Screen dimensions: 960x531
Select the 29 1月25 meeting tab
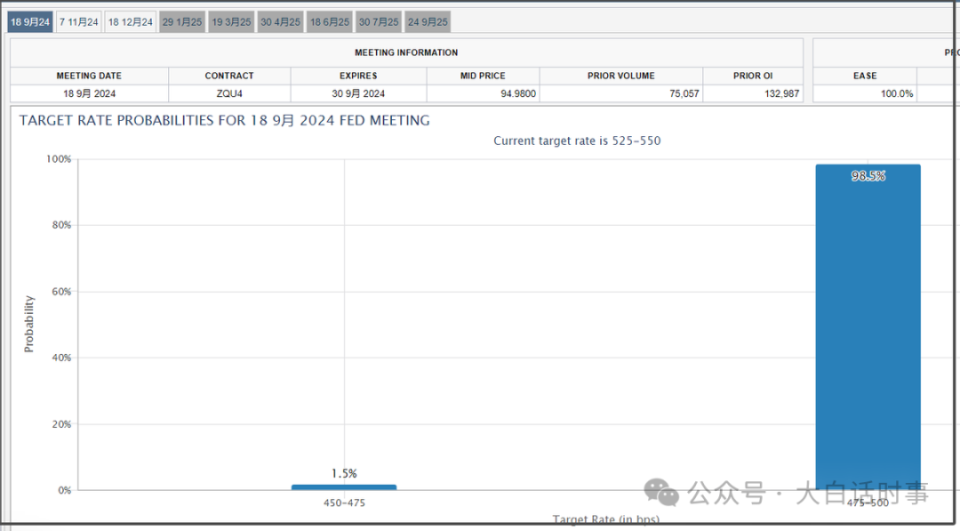pos(182,22)
